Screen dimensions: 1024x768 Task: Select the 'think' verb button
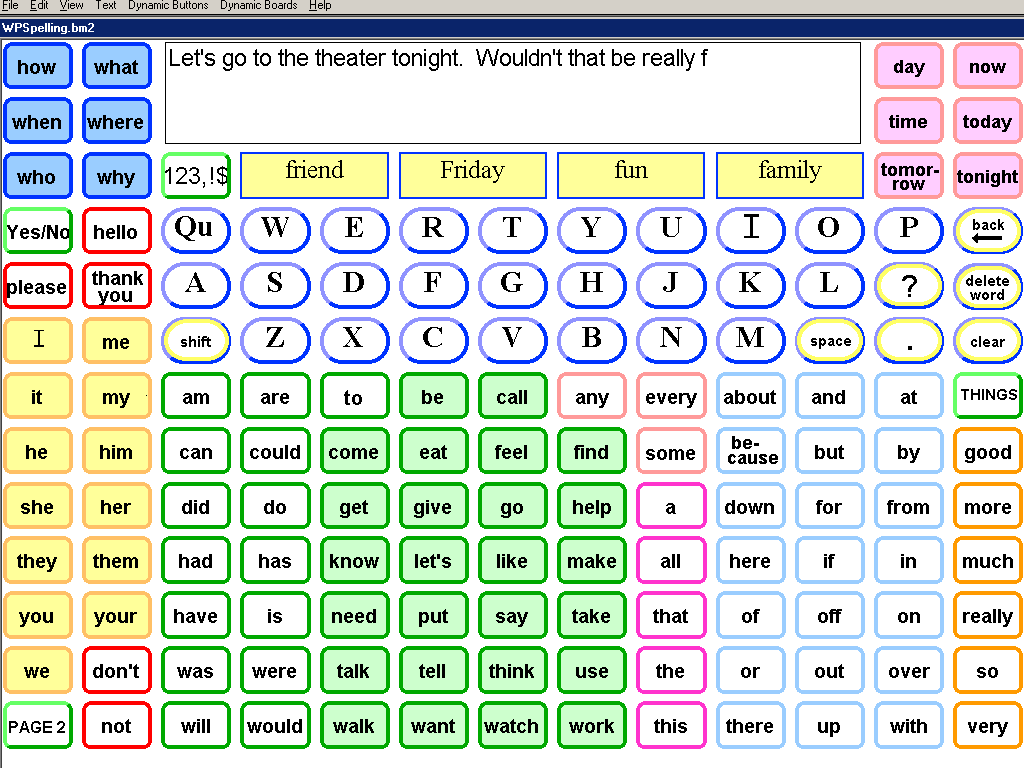point(512,671)
